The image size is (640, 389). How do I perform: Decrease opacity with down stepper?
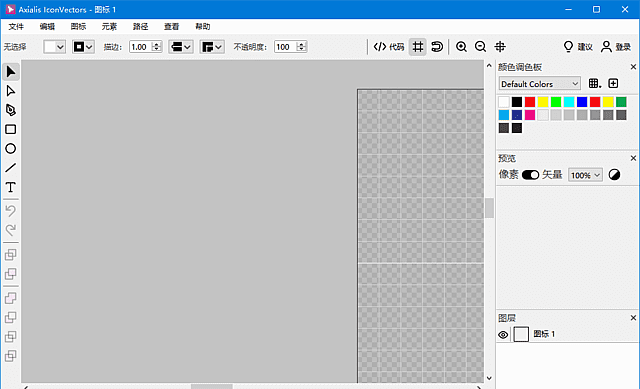coord(301,50)
